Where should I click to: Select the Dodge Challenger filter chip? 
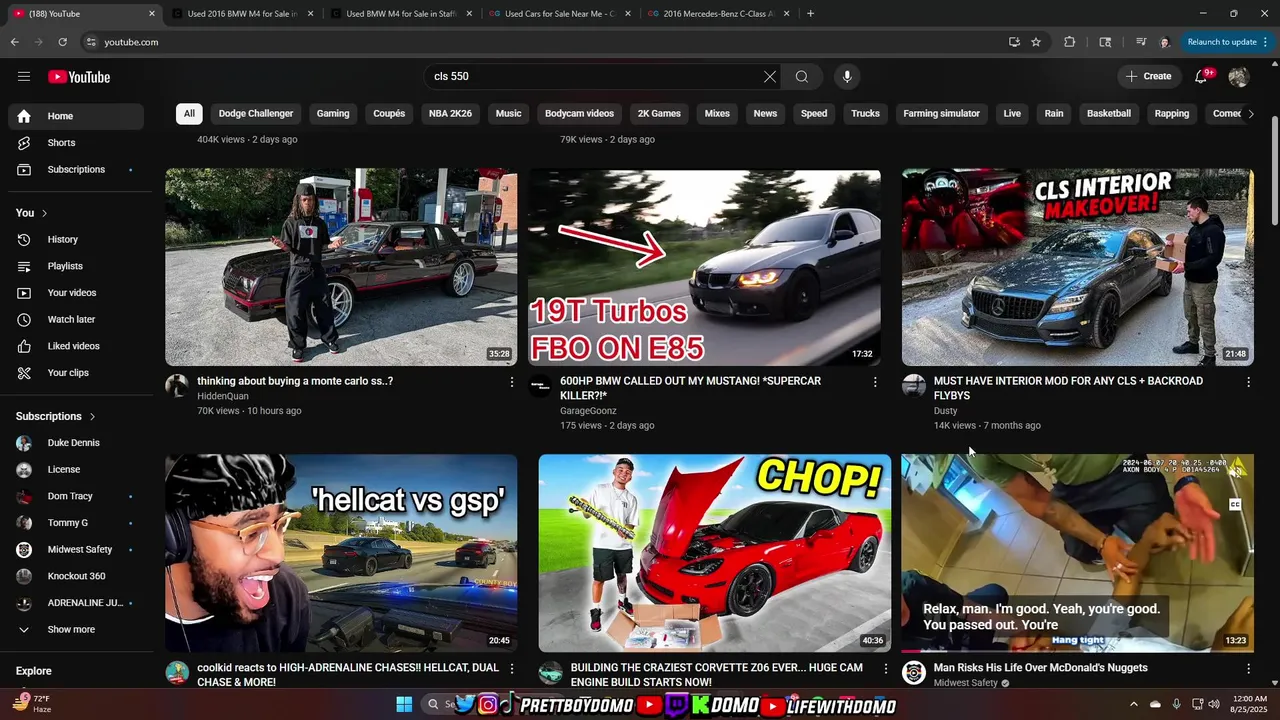point(256,114)
